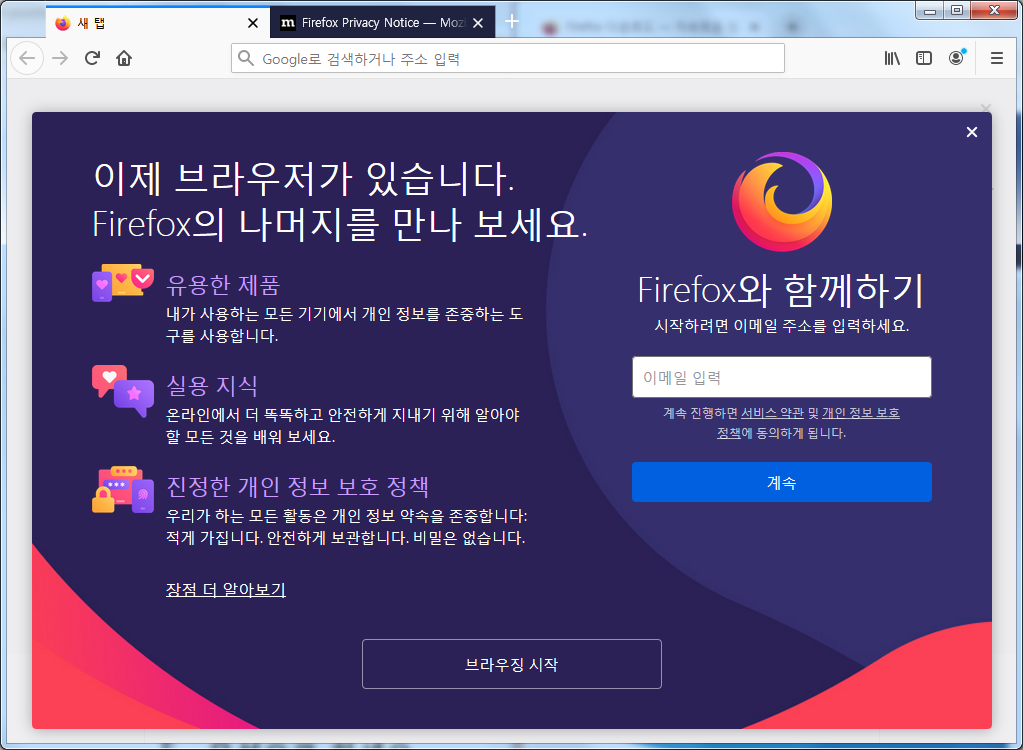
Task: Click the 브라우징 시작 button
Action: point(512,664)
